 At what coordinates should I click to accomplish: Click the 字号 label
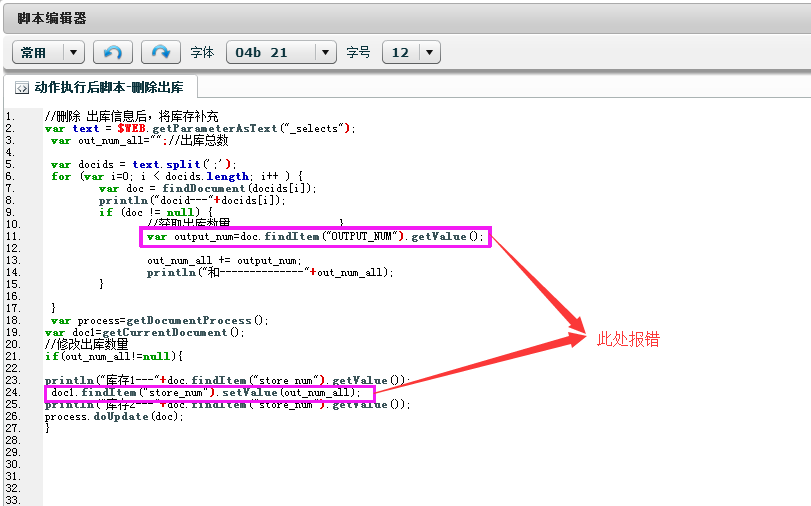358,52
